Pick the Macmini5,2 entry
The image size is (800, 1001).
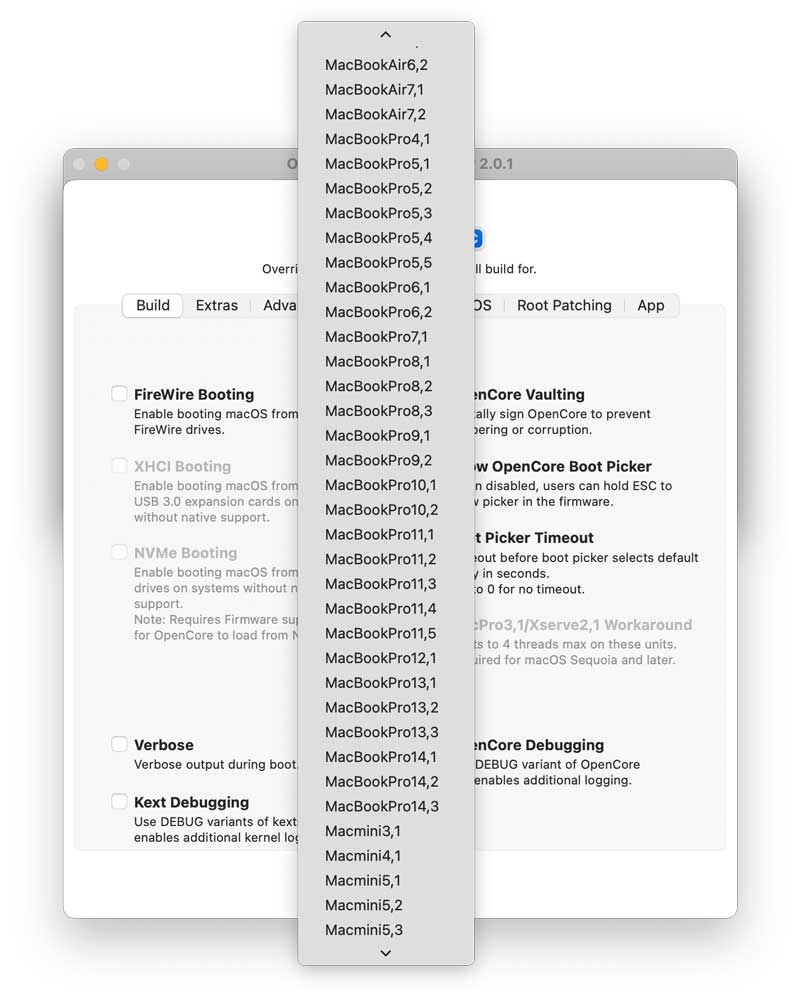(x=386, y=906)
